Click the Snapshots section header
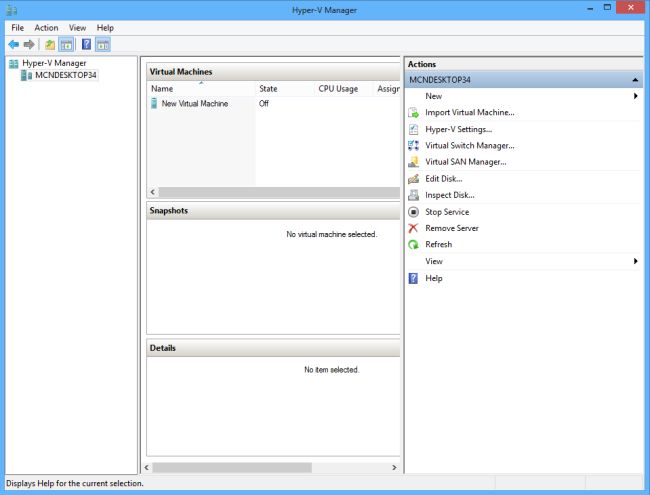This screenshot has height=495, width=650. [273, 211]
